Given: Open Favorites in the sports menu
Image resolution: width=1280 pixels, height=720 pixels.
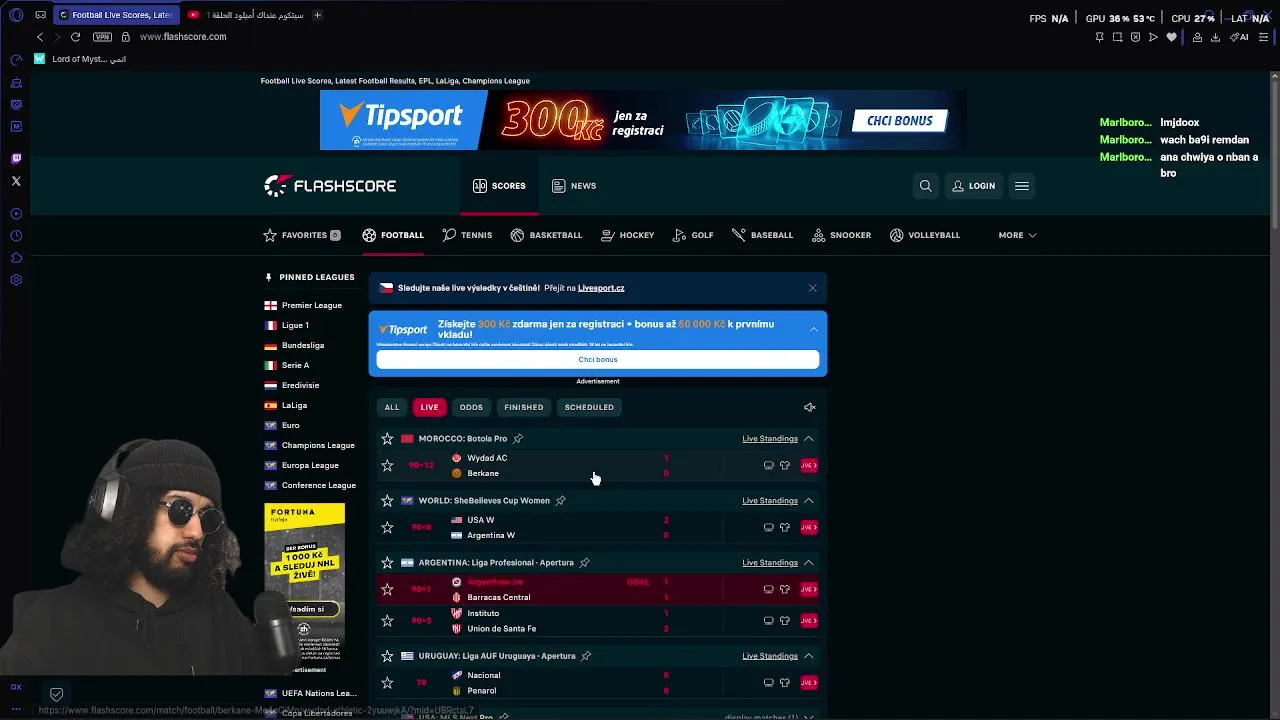Looking at the screenshot, I should coord(302,235).
